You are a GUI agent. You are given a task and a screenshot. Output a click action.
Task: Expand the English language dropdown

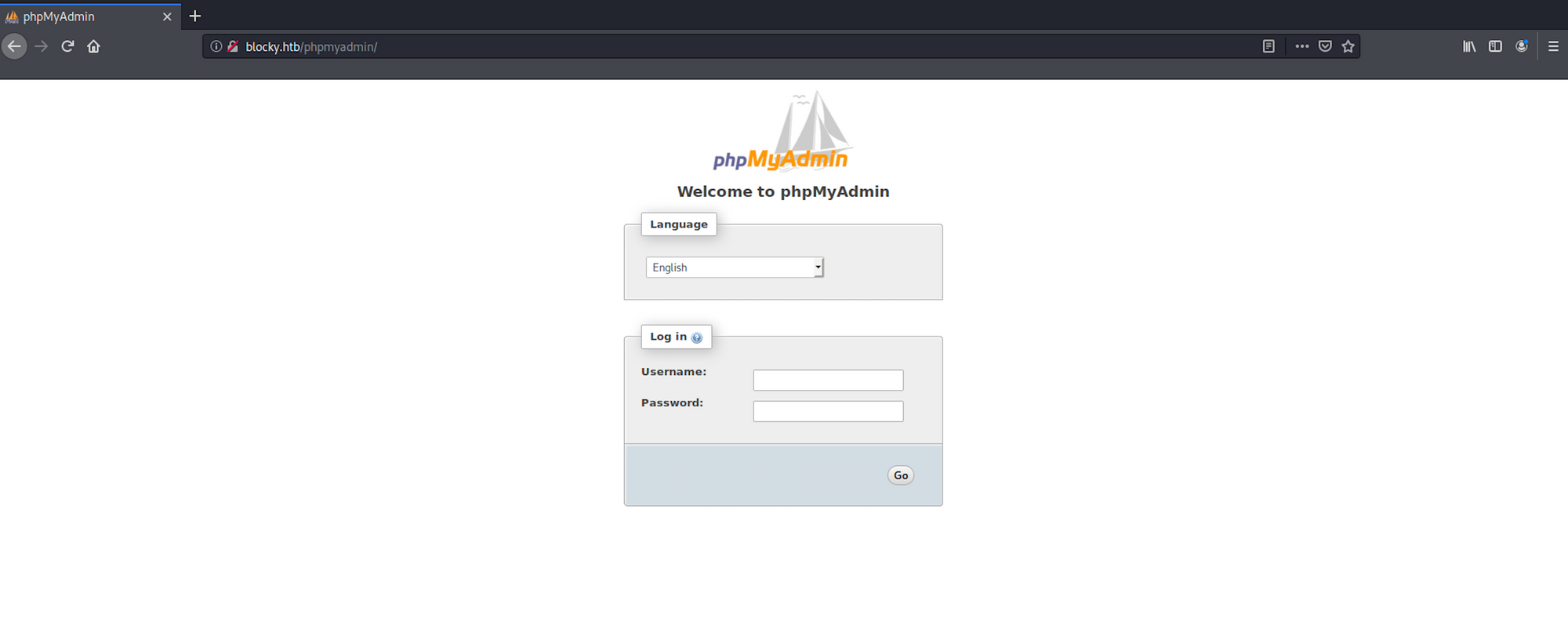pos(735,268)
